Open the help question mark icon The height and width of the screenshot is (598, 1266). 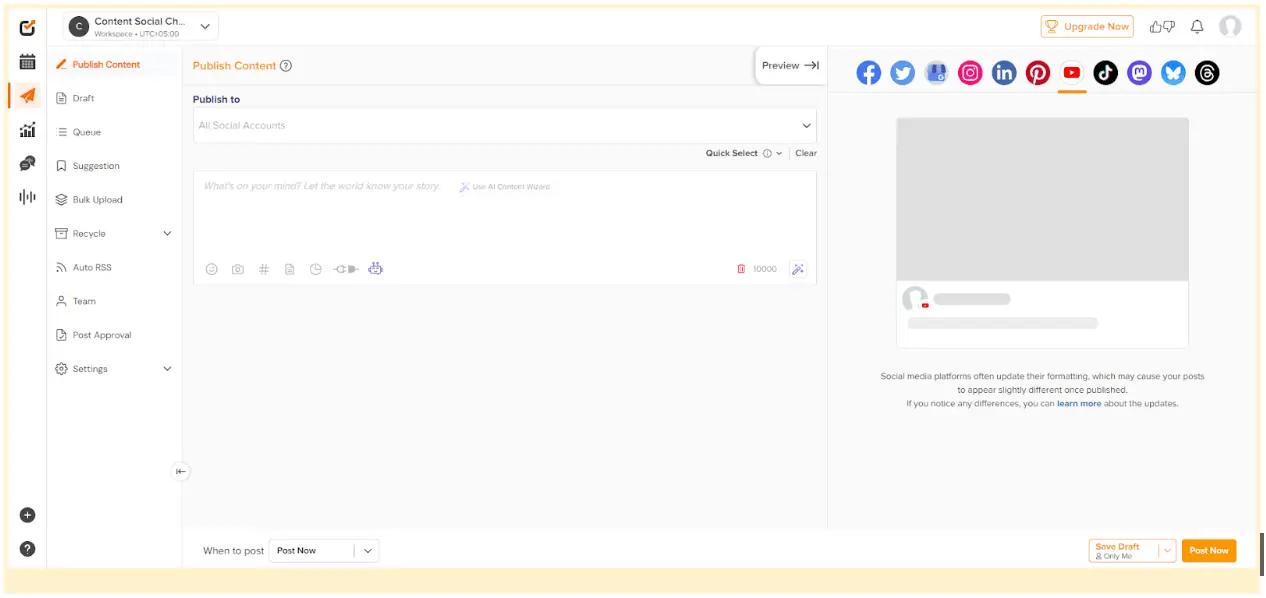(28, 548)
